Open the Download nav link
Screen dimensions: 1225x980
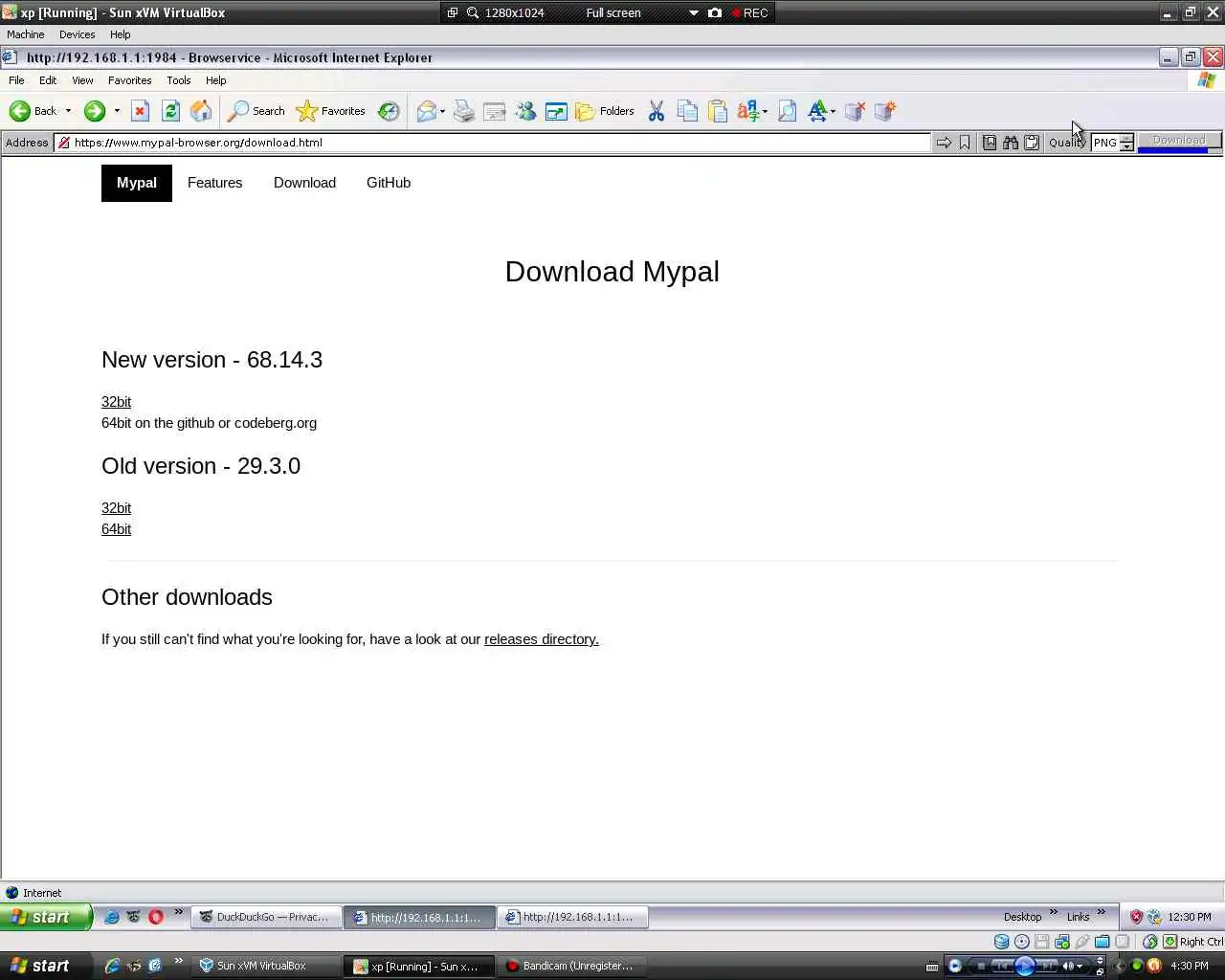(x=304, y=183)
